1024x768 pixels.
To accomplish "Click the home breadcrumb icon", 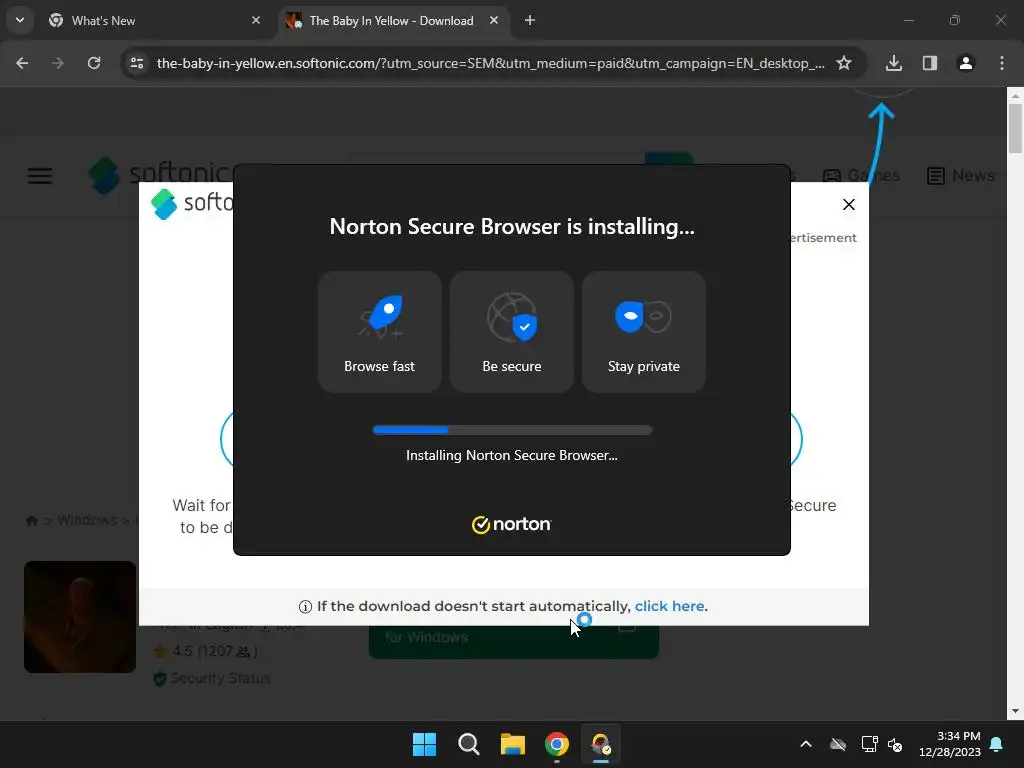I will 31,520.
